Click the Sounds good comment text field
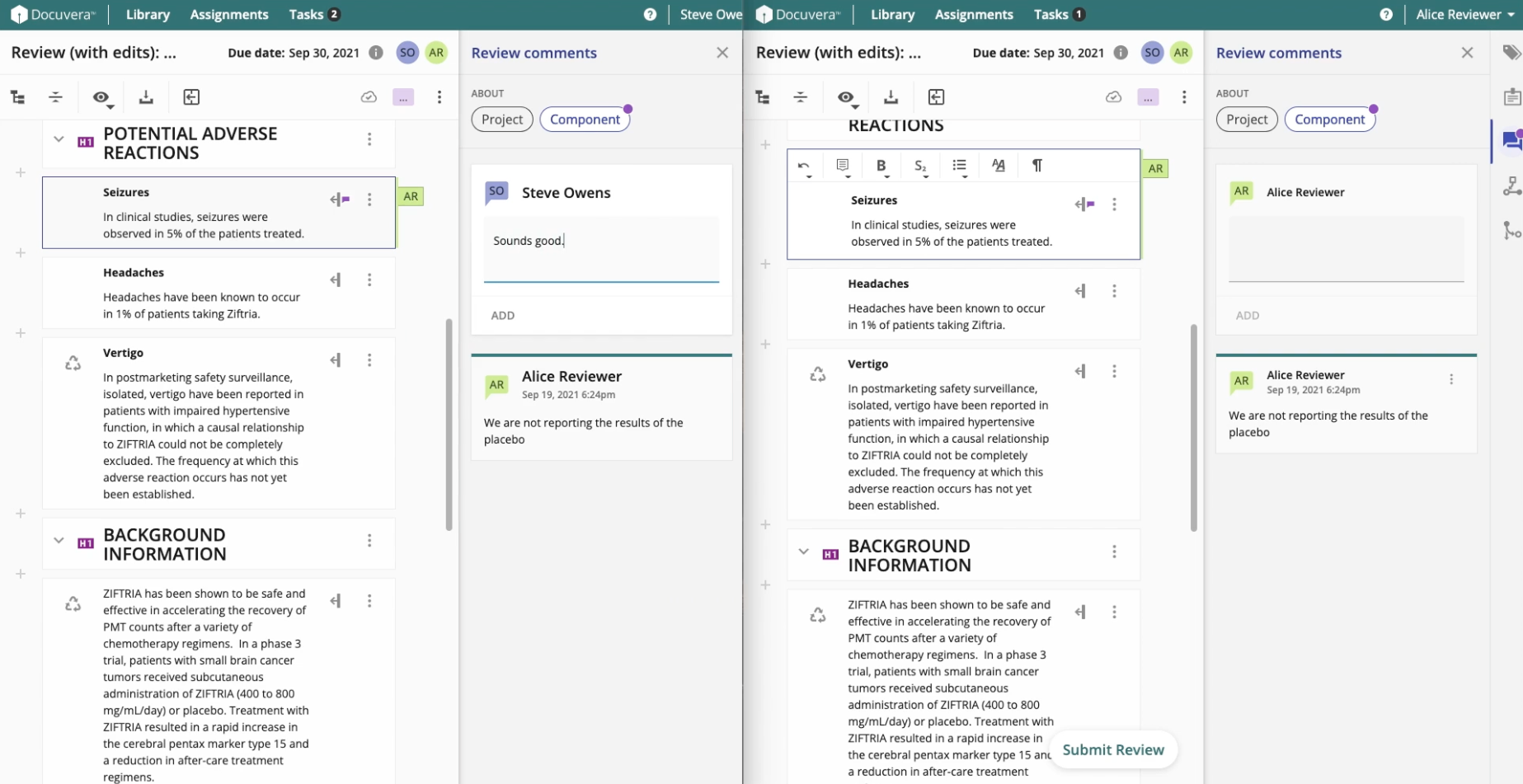Viewport: 1523px width, 784px height. click(x=601, y=249)
